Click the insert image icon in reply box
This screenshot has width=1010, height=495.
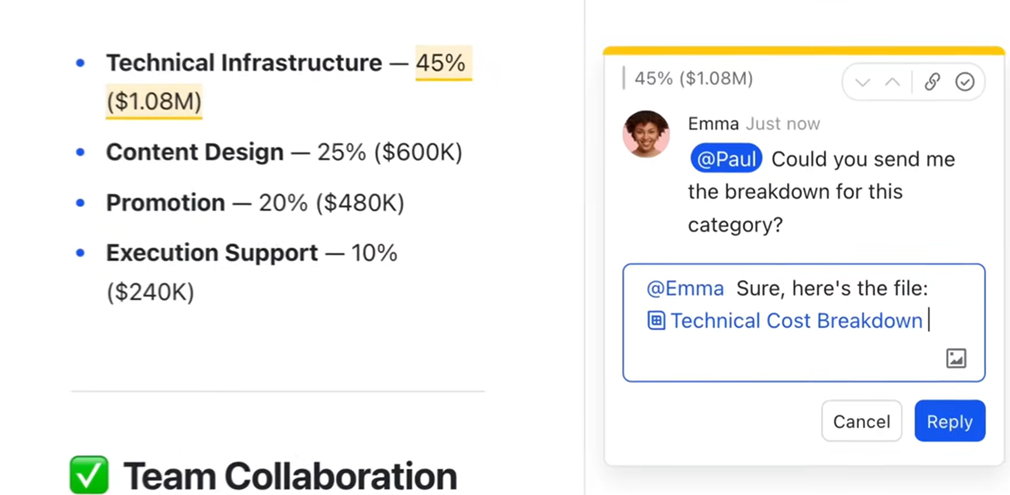tap(956, 358)
